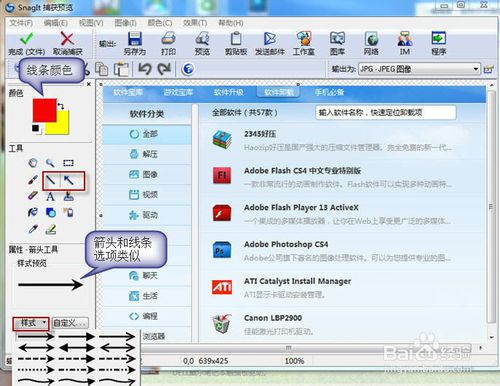Screen dimensions: 500x386
Task: Click the 100% zoom value in status bar
Action: point(294,361)
